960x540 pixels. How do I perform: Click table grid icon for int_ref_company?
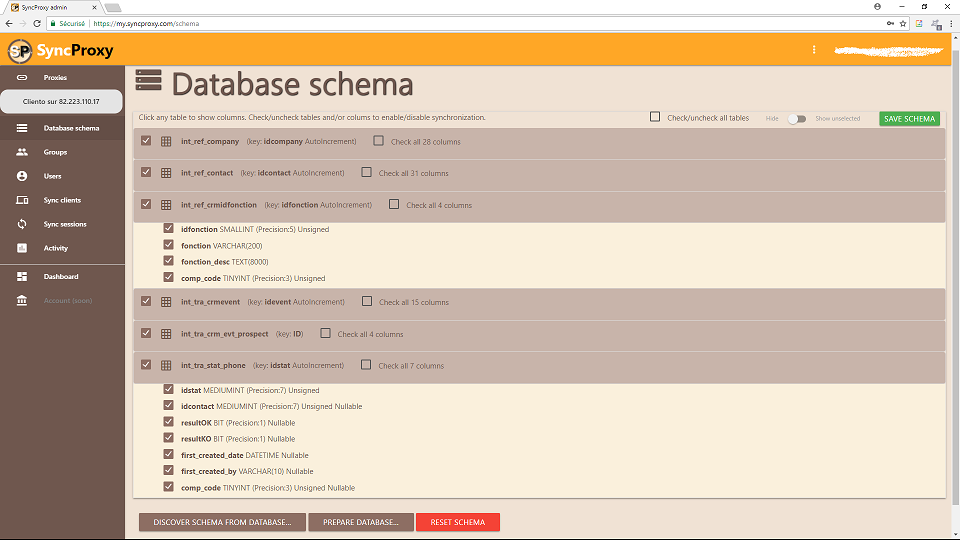166,141
